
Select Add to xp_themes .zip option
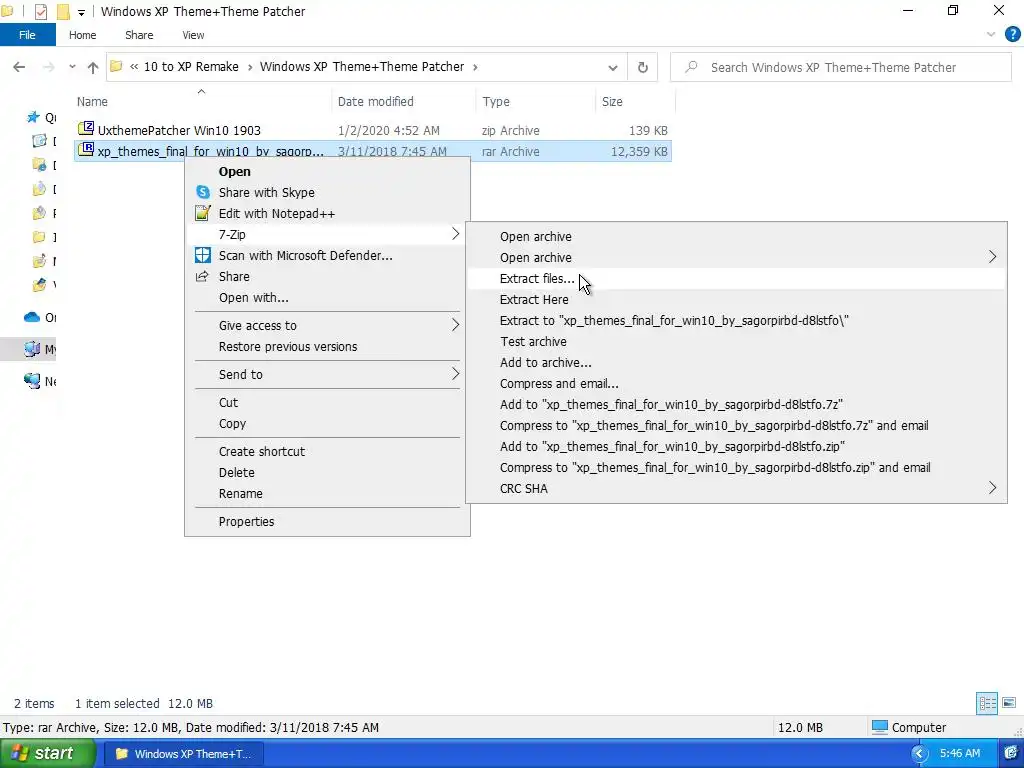tap(736, 446)
